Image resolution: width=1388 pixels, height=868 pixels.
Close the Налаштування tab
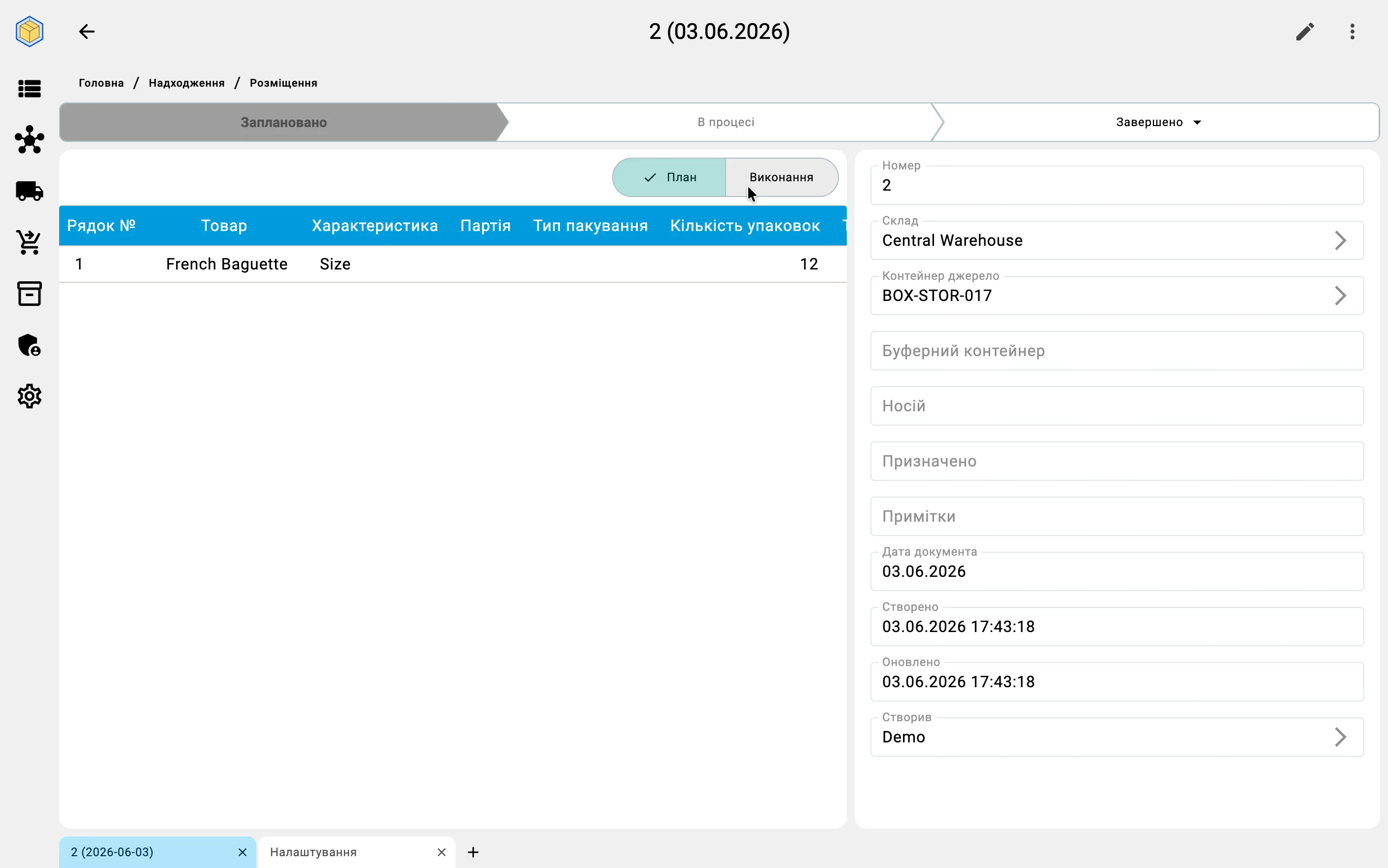[441, 852]
